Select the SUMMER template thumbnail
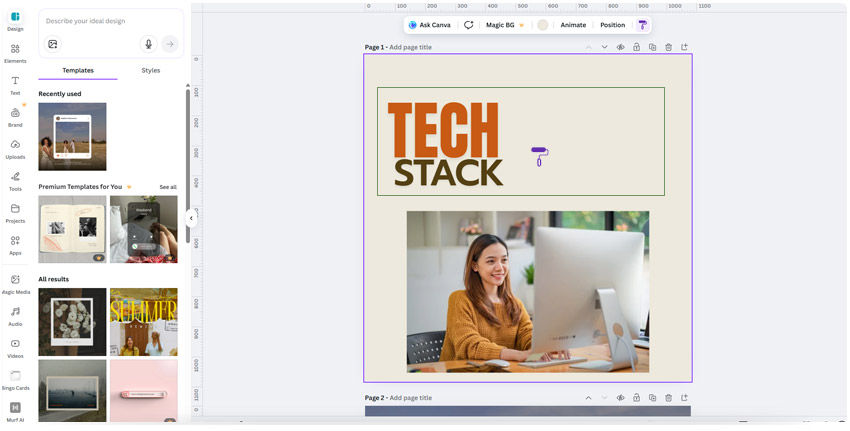The height and width of the screenshot is (431, 850). [144, 322]
